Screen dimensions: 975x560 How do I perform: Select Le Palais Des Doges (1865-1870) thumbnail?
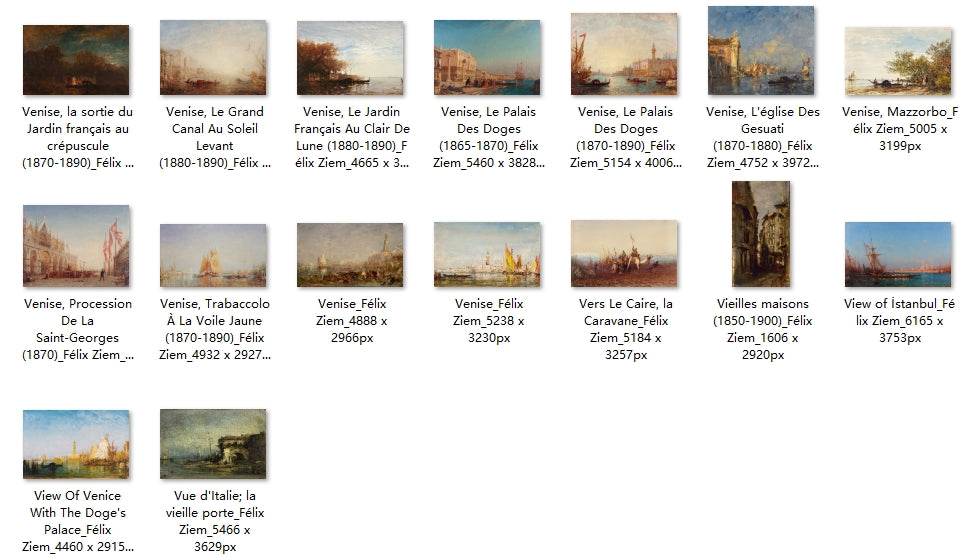coord(487,58)
